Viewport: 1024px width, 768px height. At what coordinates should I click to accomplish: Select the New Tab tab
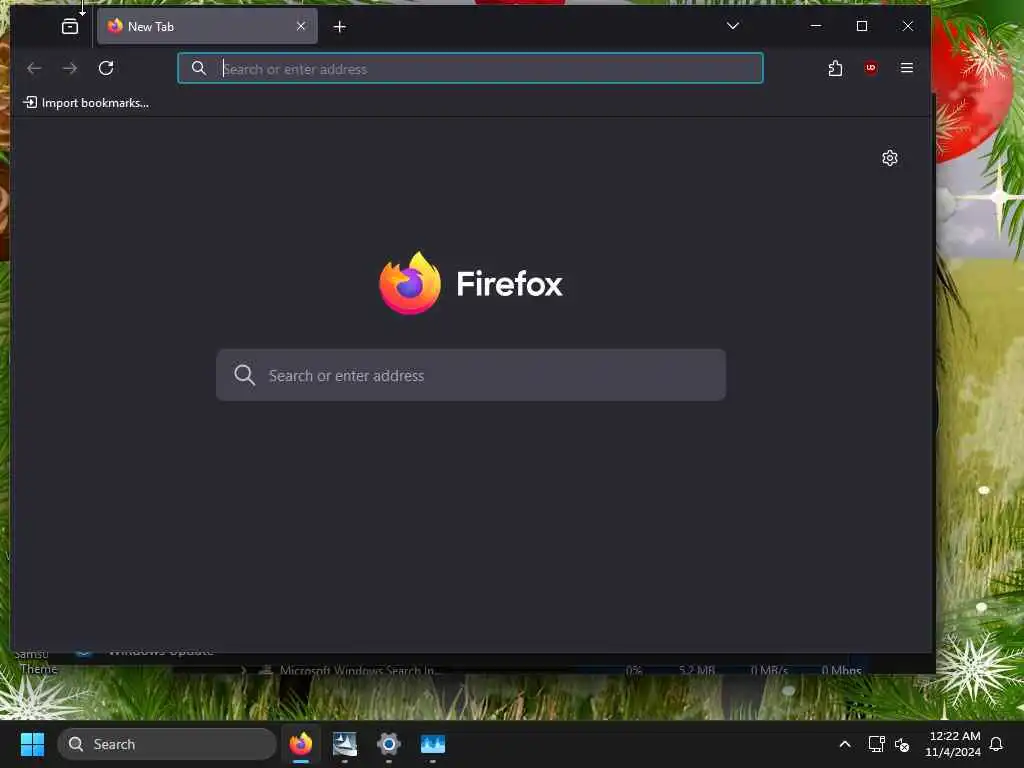pos(207,27)
